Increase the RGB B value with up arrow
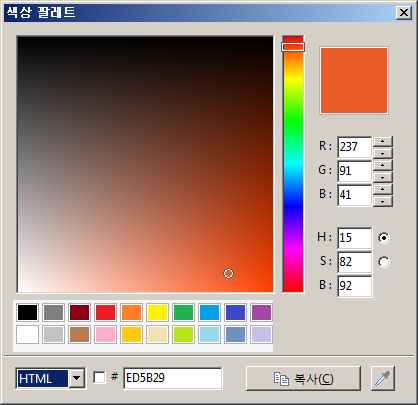418x405 pixels. pyautogui.click(x=383, y=189)
